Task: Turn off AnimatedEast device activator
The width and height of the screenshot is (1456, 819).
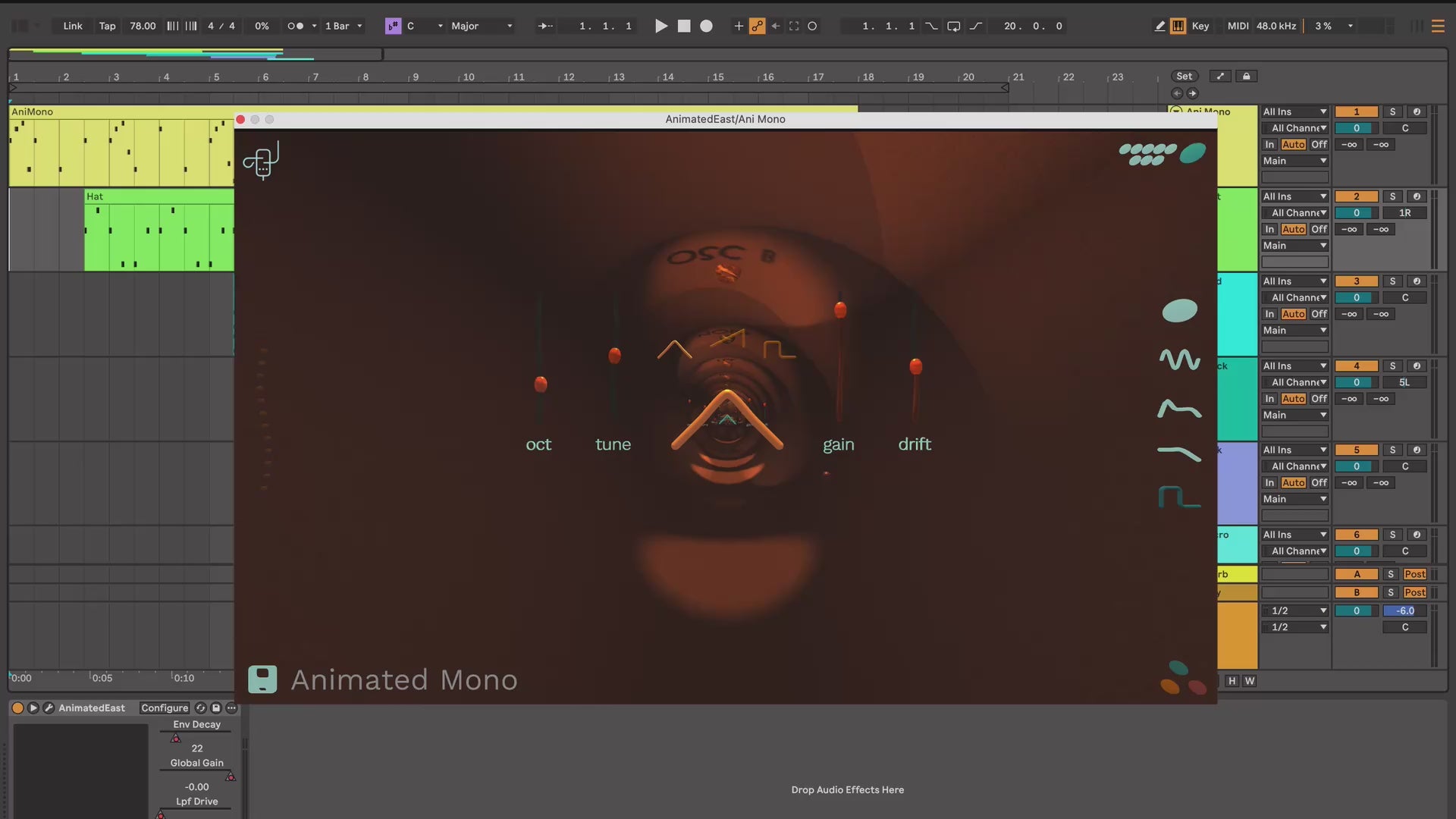Action: point(17,708)
